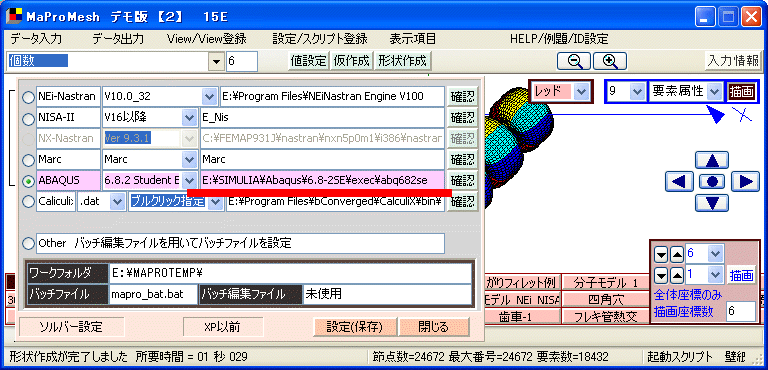768x370 pixels.
Task: Click the zoom in magnifier icon
Action: (610, 61)
